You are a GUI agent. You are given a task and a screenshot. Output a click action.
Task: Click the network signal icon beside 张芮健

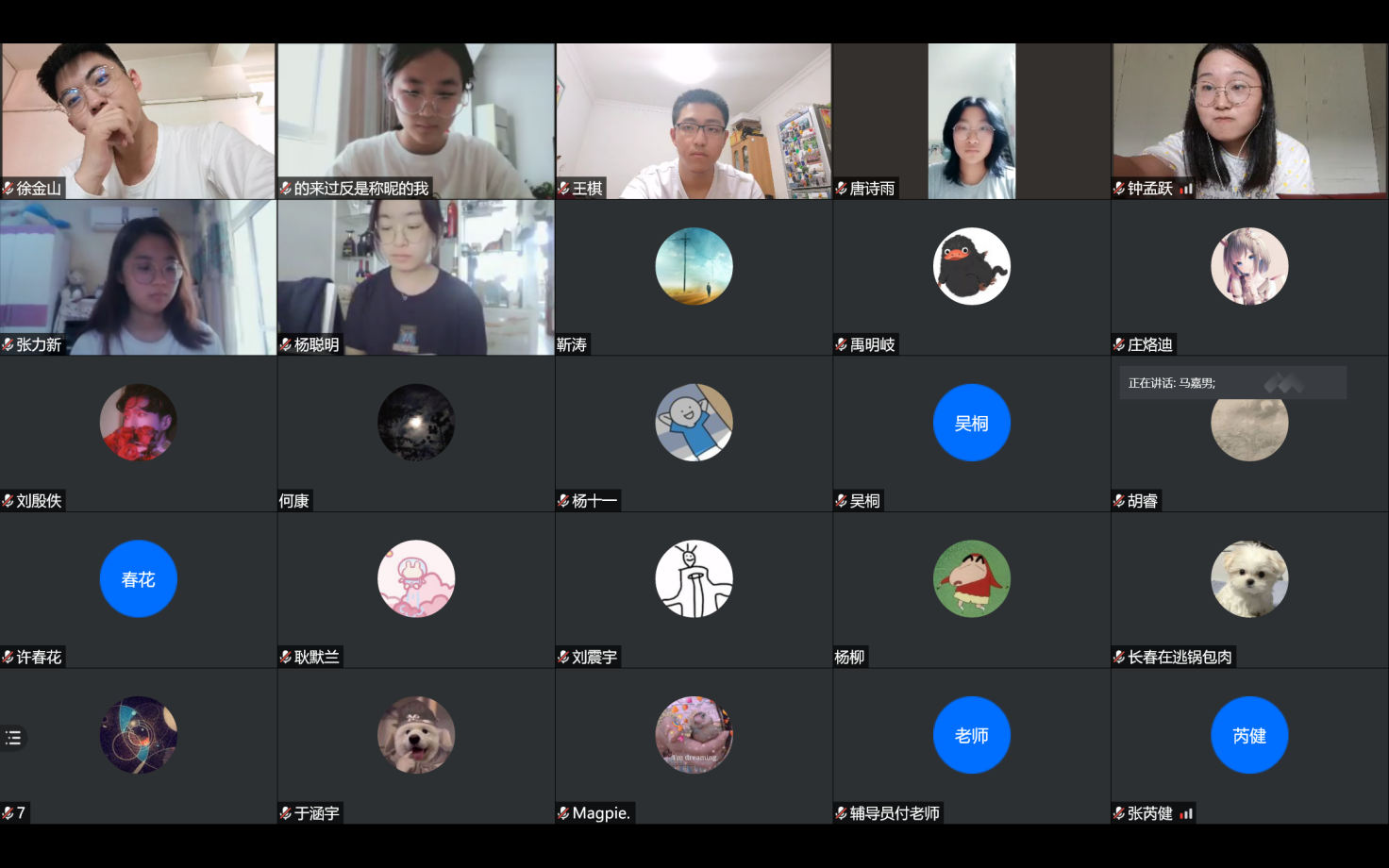(1186, 813)
